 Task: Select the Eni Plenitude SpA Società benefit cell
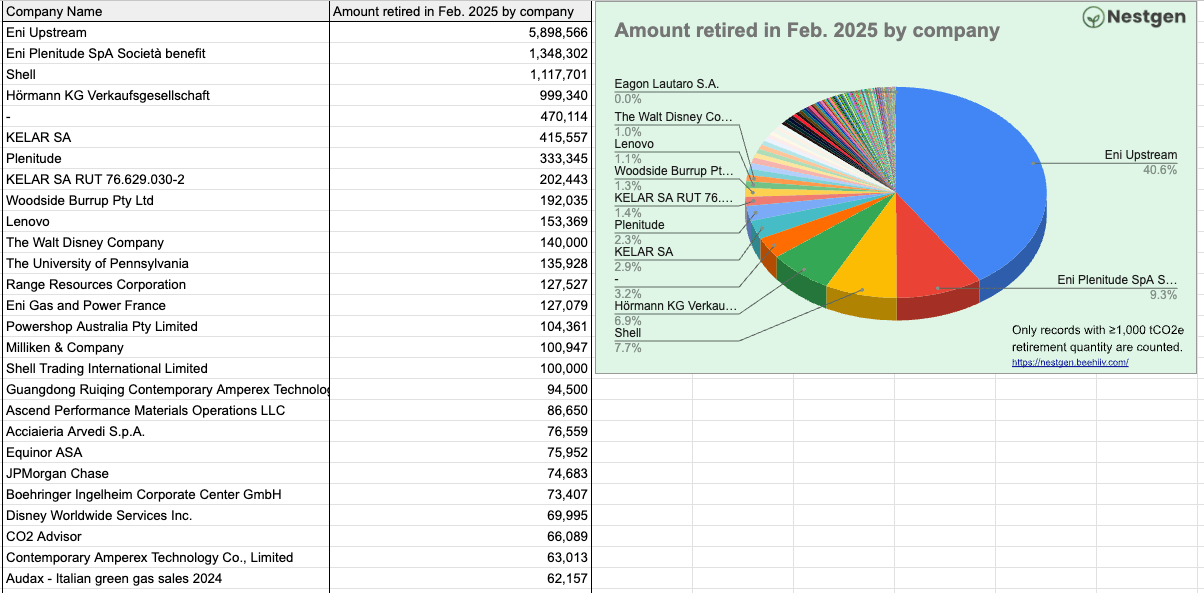(x=165, y=54)
